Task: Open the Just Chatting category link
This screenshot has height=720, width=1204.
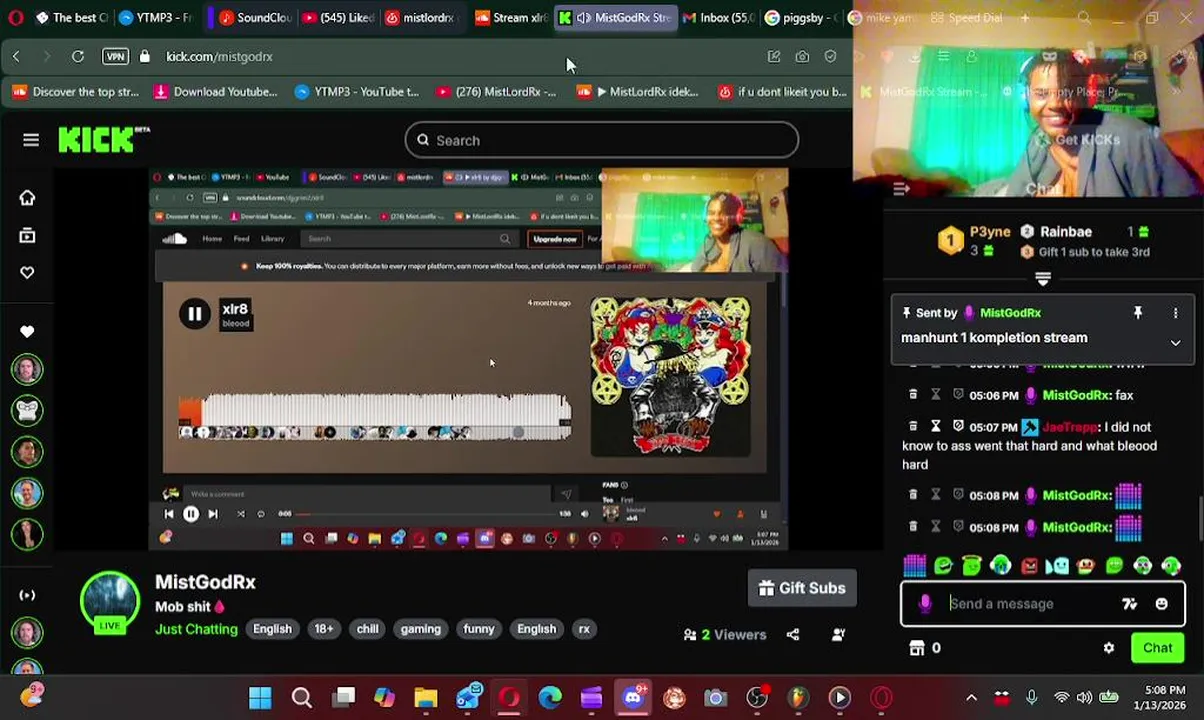Action: 196,629
